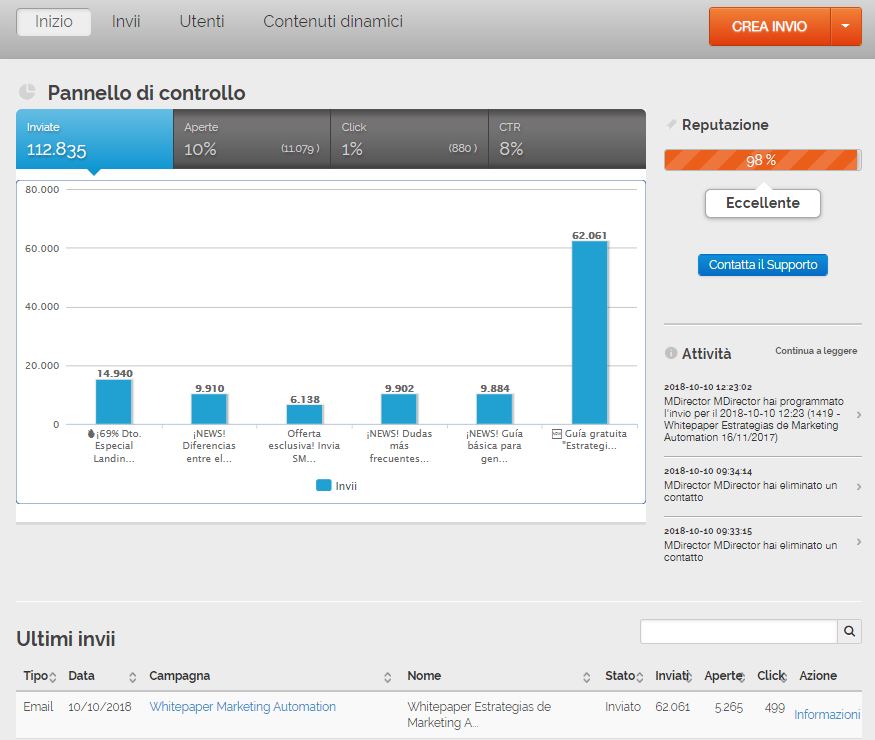Sort table by Stato column arrows

(640, 677)
